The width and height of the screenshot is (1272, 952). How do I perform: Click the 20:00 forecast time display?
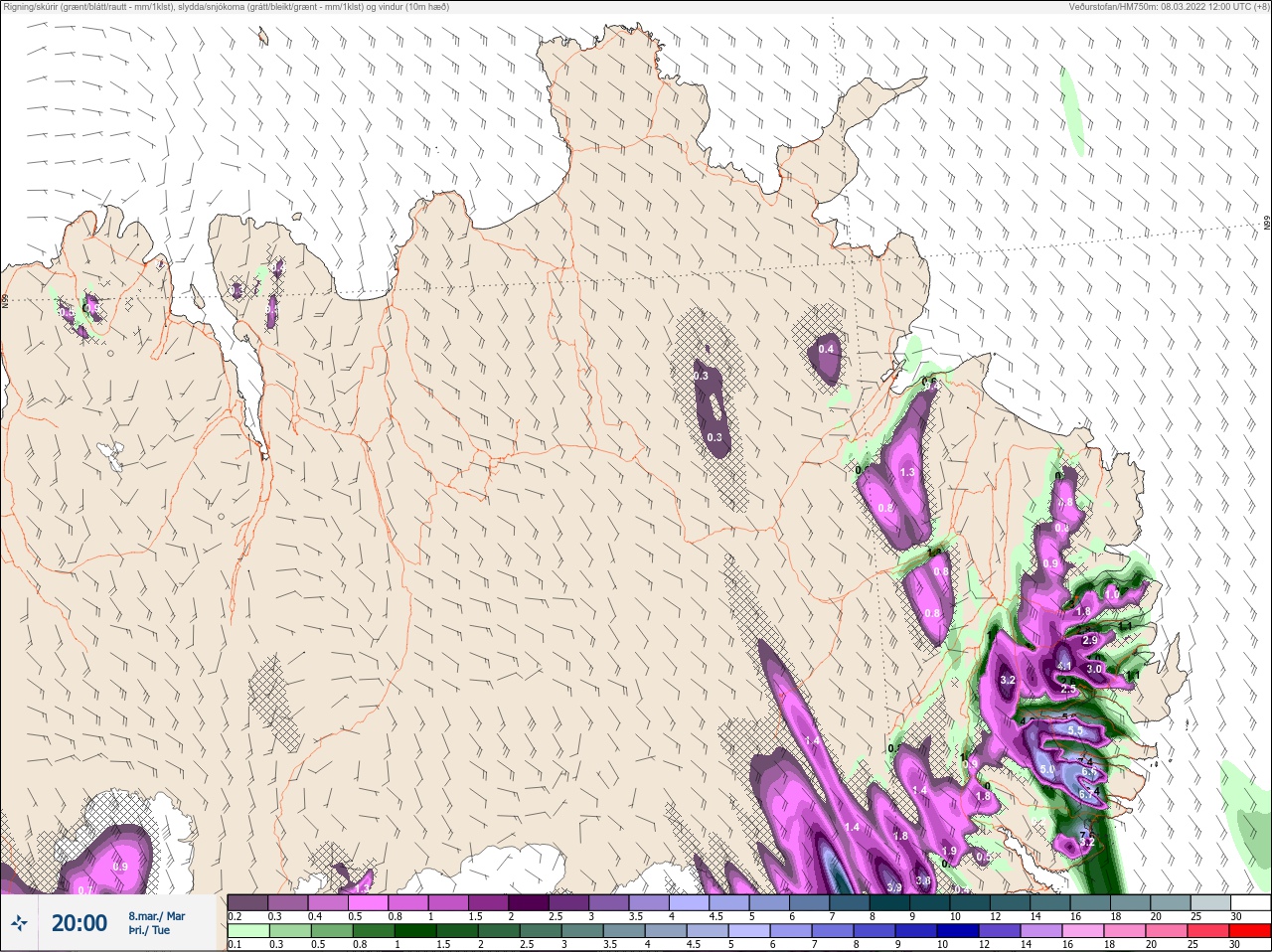coord(79,923)
